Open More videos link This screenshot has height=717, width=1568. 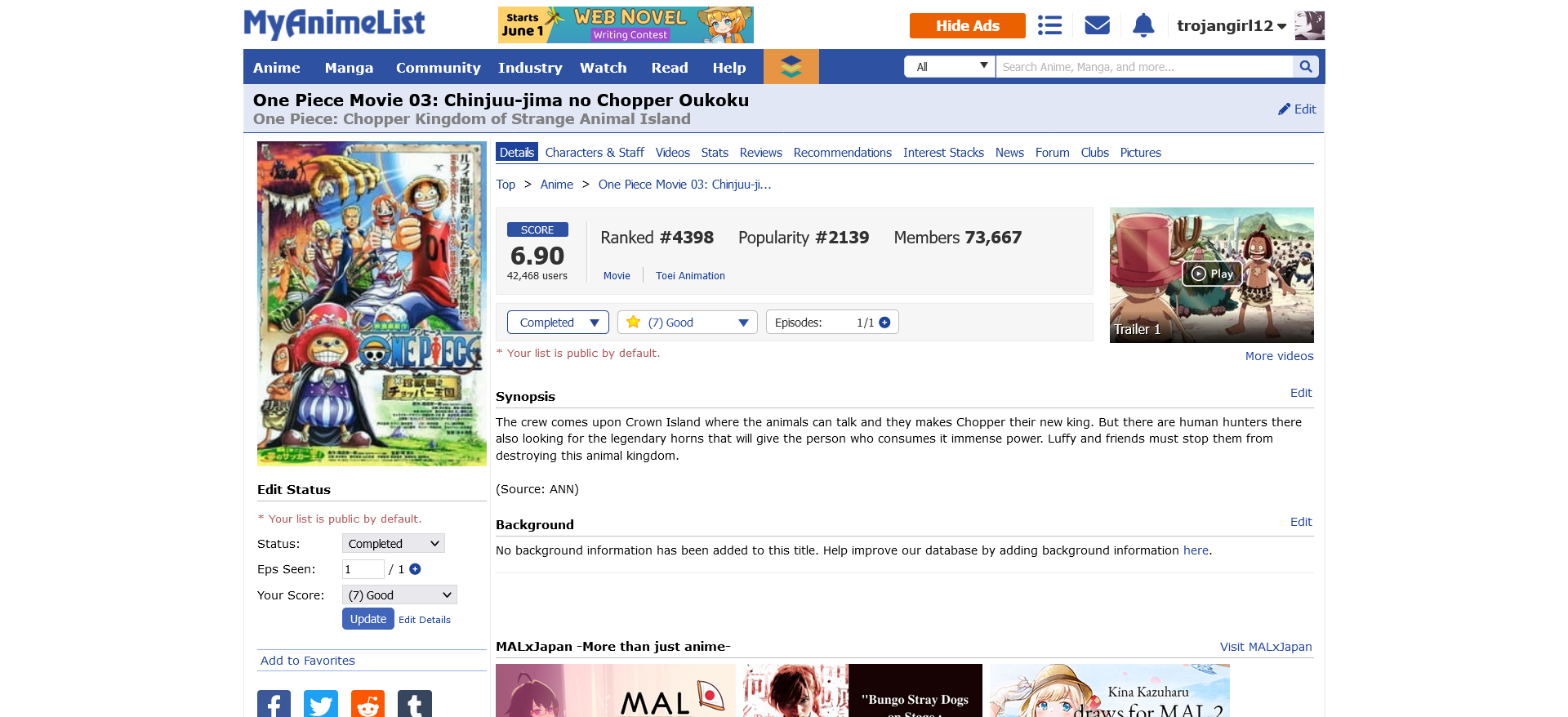[x=1280, y=356]
